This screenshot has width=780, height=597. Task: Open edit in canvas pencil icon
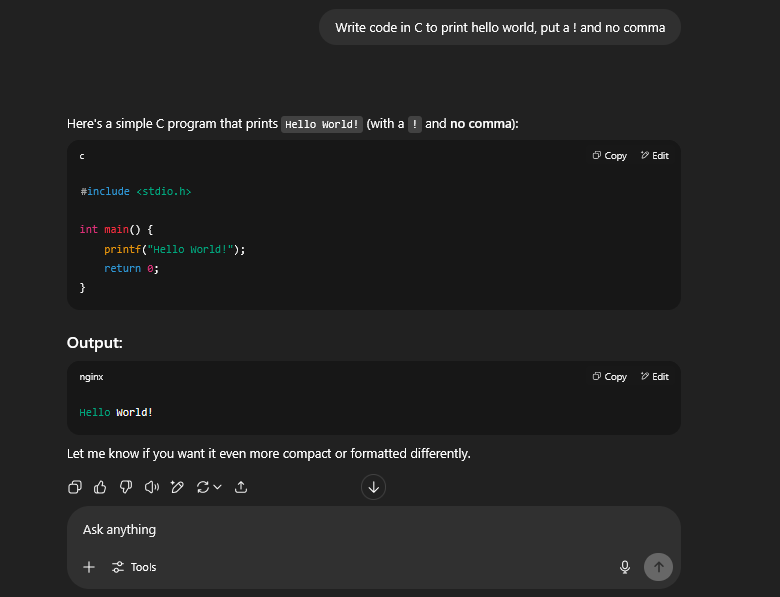click(177, 487)
